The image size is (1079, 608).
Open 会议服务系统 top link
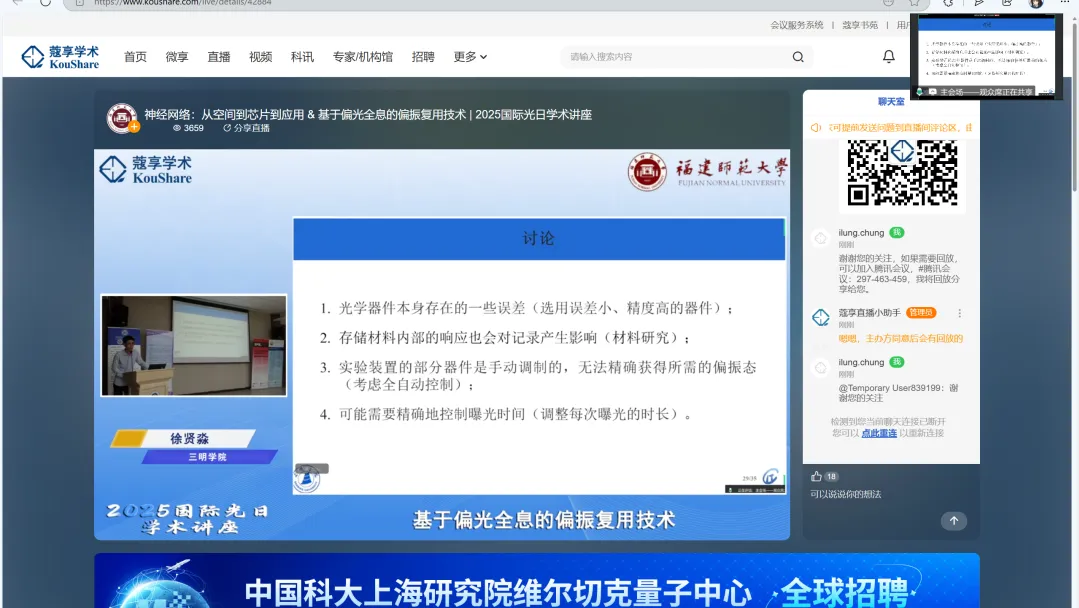click(x=797, y=25)
